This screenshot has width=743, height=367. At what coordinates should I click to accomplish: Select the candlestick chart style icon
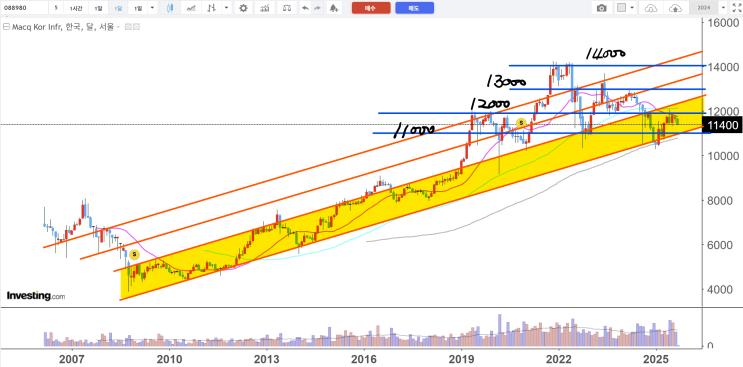tap(170, 8)
